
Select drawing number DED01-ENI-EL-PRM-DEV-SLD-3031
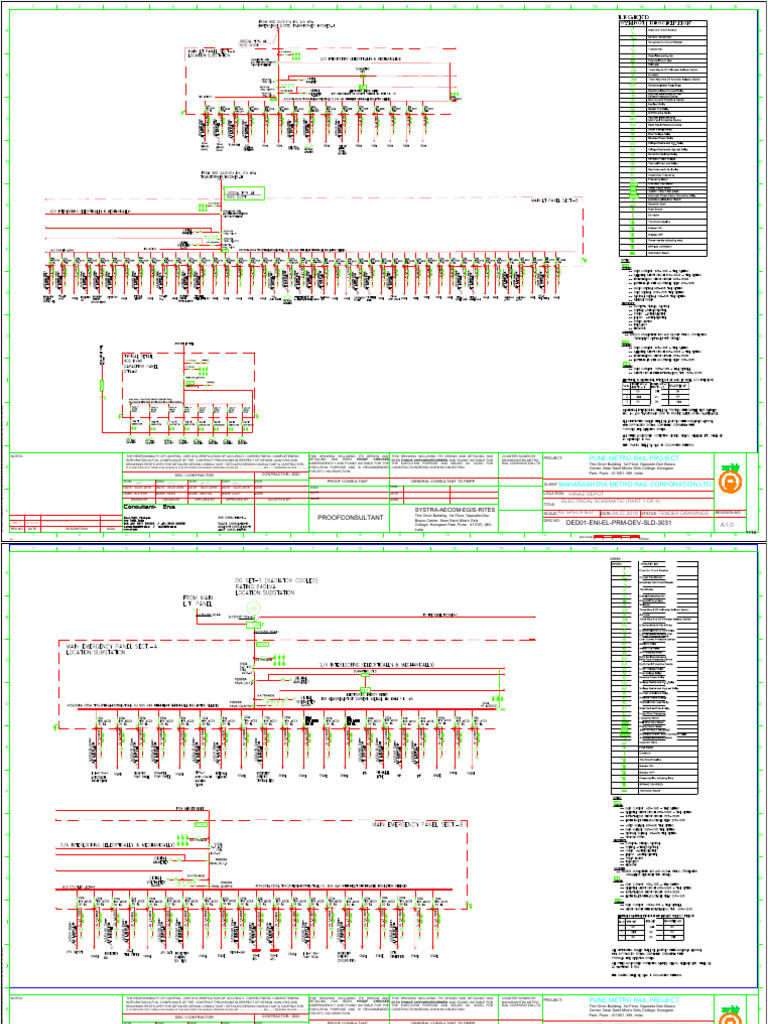(619, 522)
